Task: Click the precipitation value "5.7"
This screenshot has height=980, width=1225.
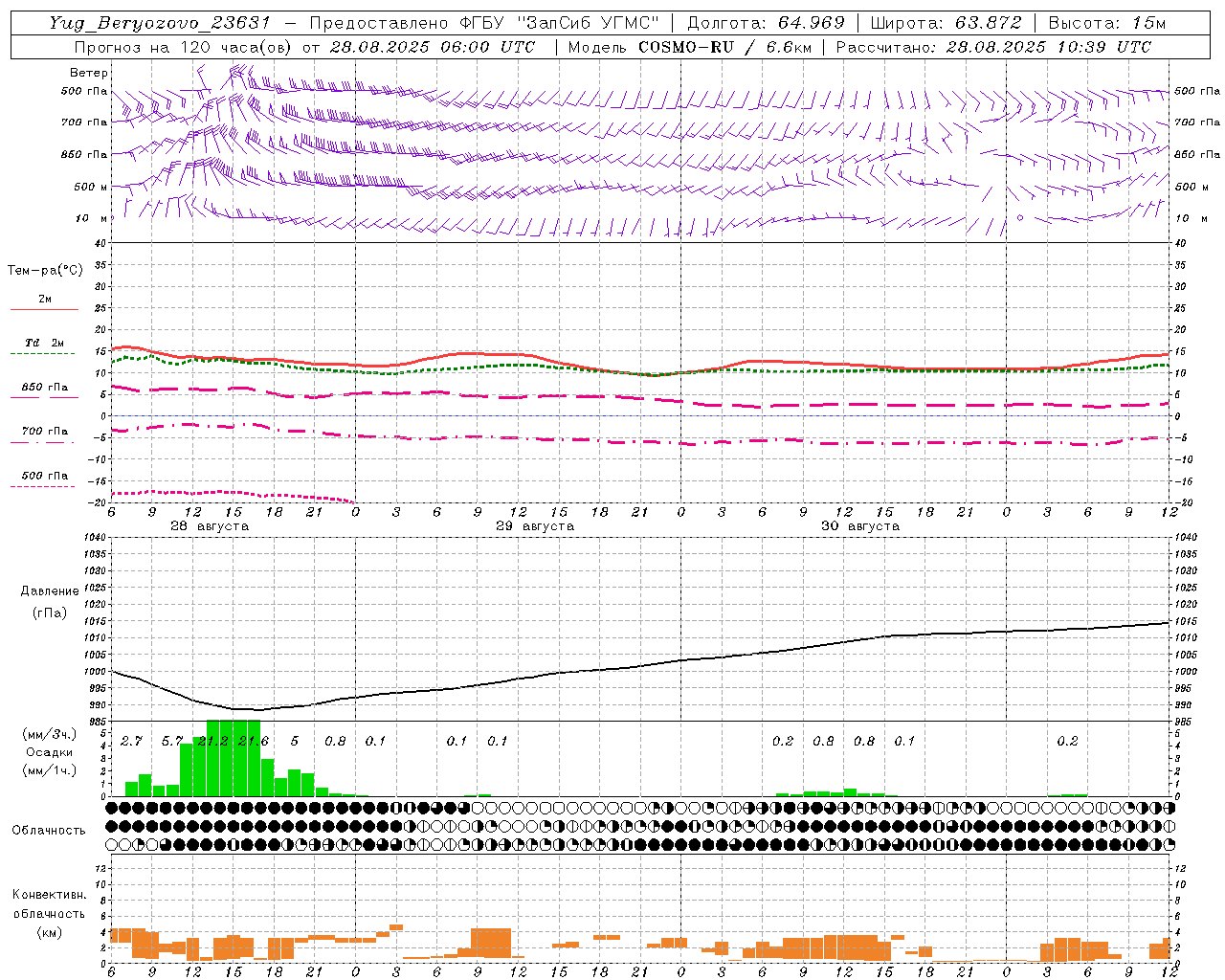Action: (x=172, y=741)
